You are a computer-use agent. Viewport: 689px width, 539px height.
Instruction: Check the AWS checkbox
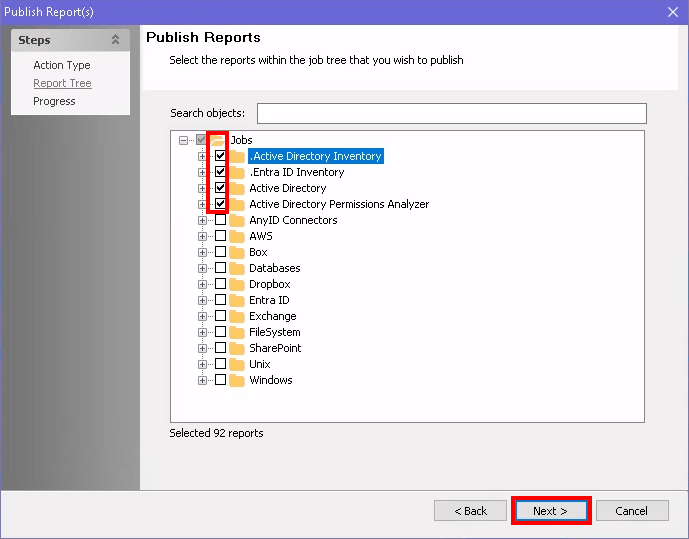220,236
